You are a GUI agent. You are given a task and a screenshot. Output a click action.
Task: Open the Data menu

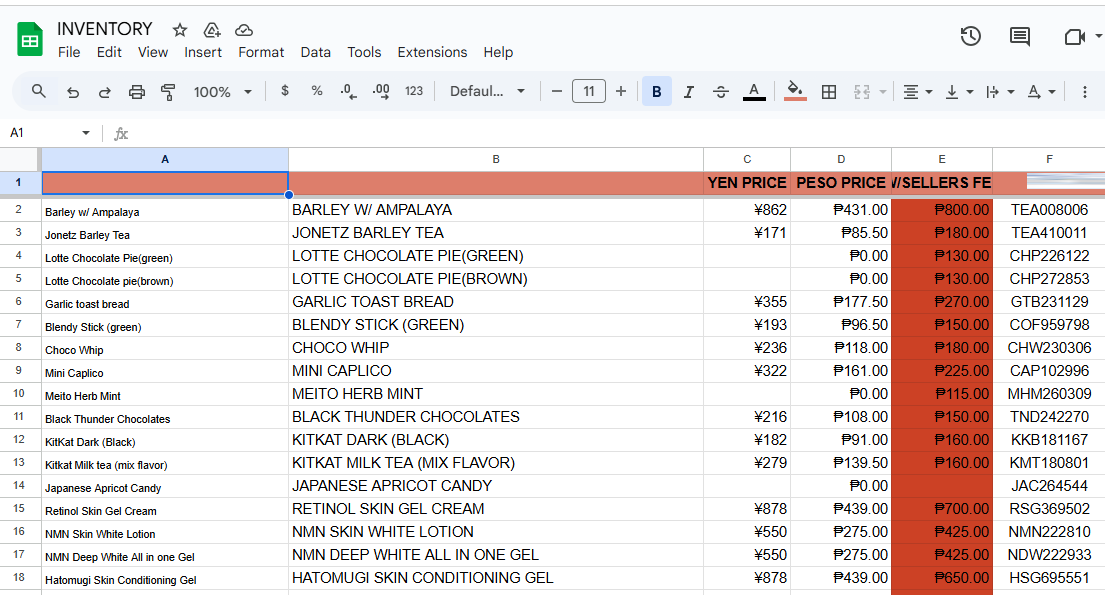tap(316, 52)
